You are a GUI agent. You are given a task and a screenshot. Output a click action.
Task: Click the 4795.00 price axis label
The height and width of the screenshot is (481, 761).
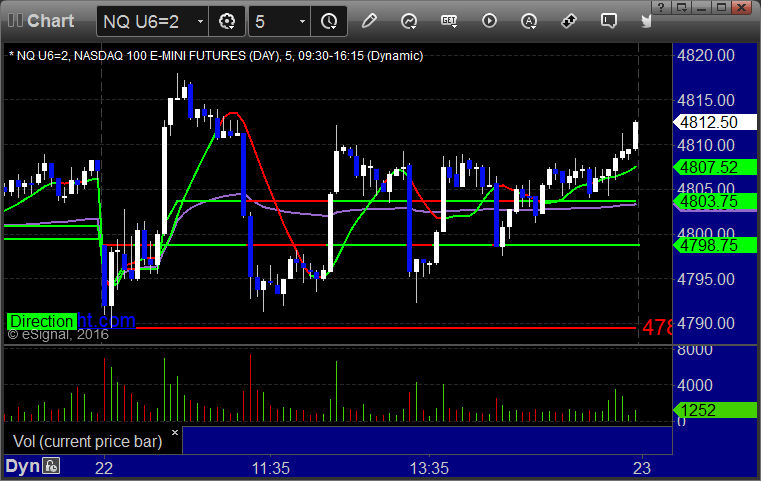tap(706, 279)
